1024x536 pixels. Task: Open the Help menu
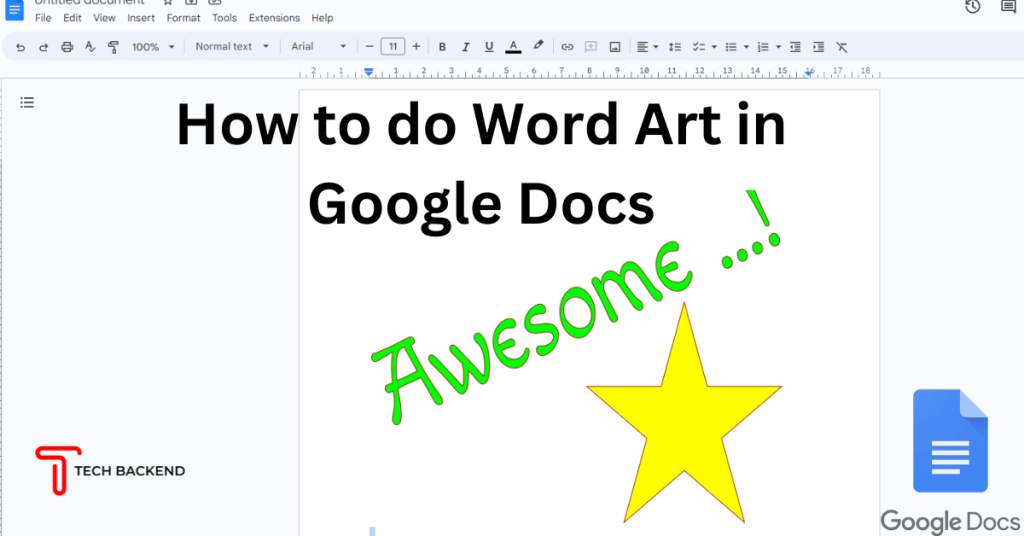(x=322, y=18)
